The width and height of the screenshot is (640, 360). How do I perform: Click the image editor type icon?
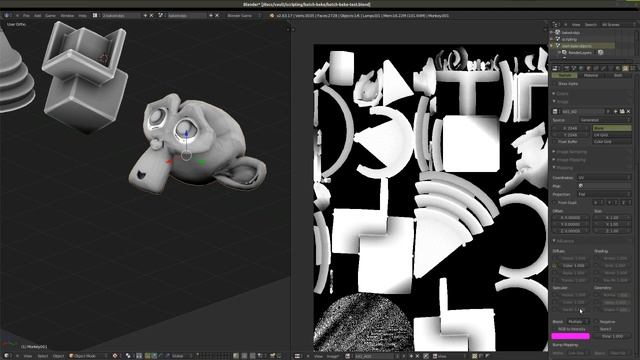297,356
